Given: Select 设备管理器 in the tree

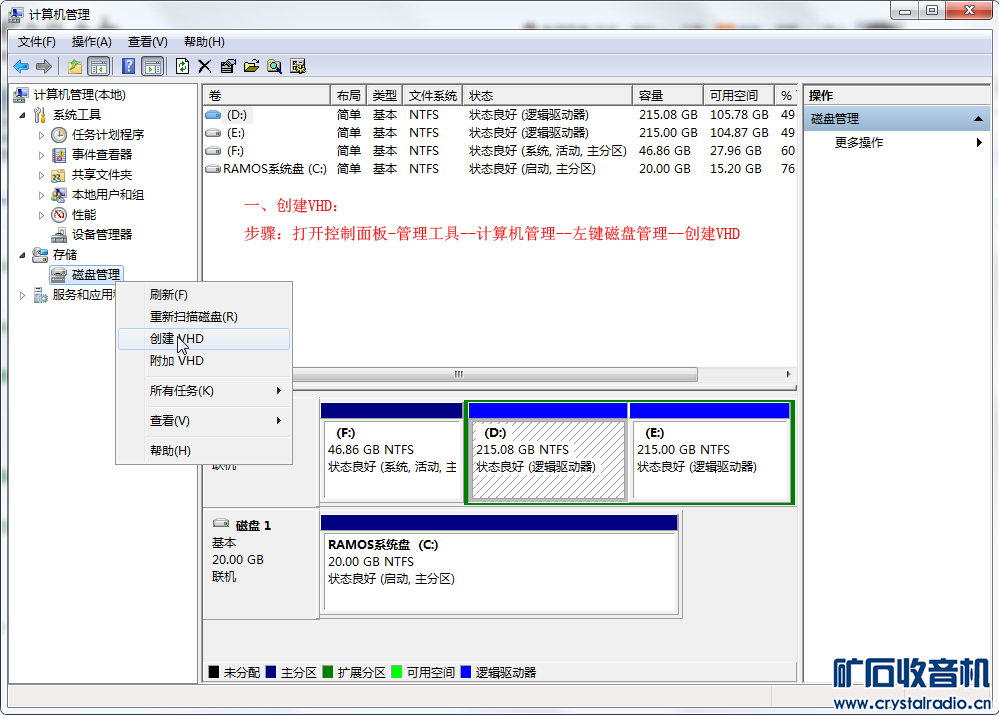Looking at the screenshot, I should pyautogui.click(x=101, y=235).
